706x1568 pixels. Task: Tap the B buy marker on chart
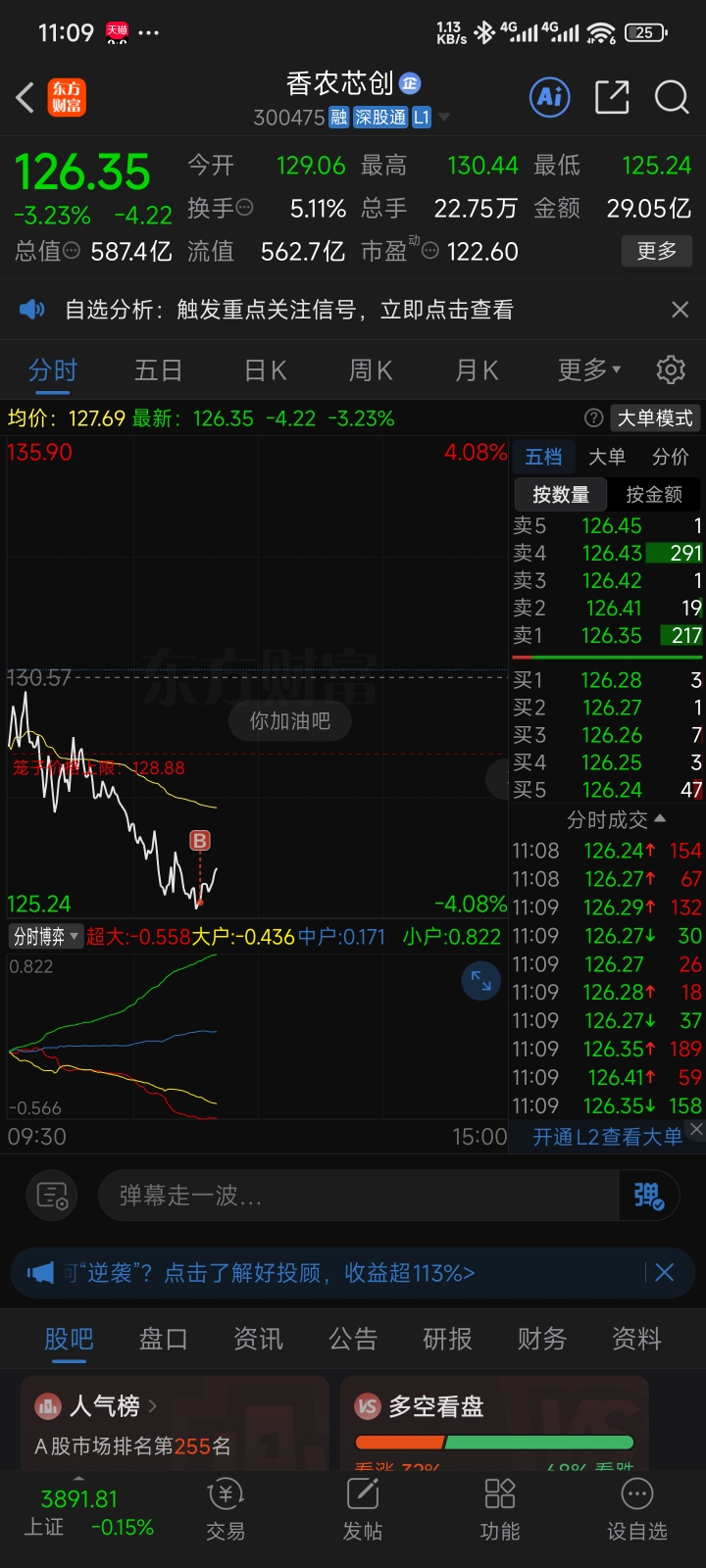pos(200,840)
